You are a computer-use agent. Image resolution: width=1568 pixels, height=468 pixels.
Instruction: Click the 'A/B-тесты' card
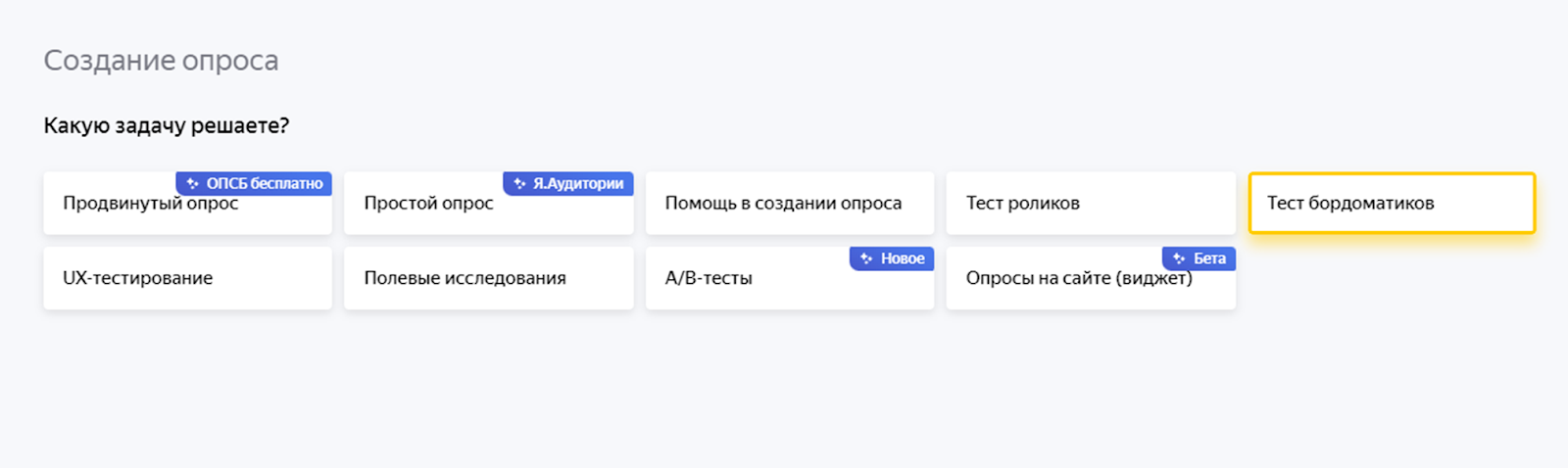[709, 279]
